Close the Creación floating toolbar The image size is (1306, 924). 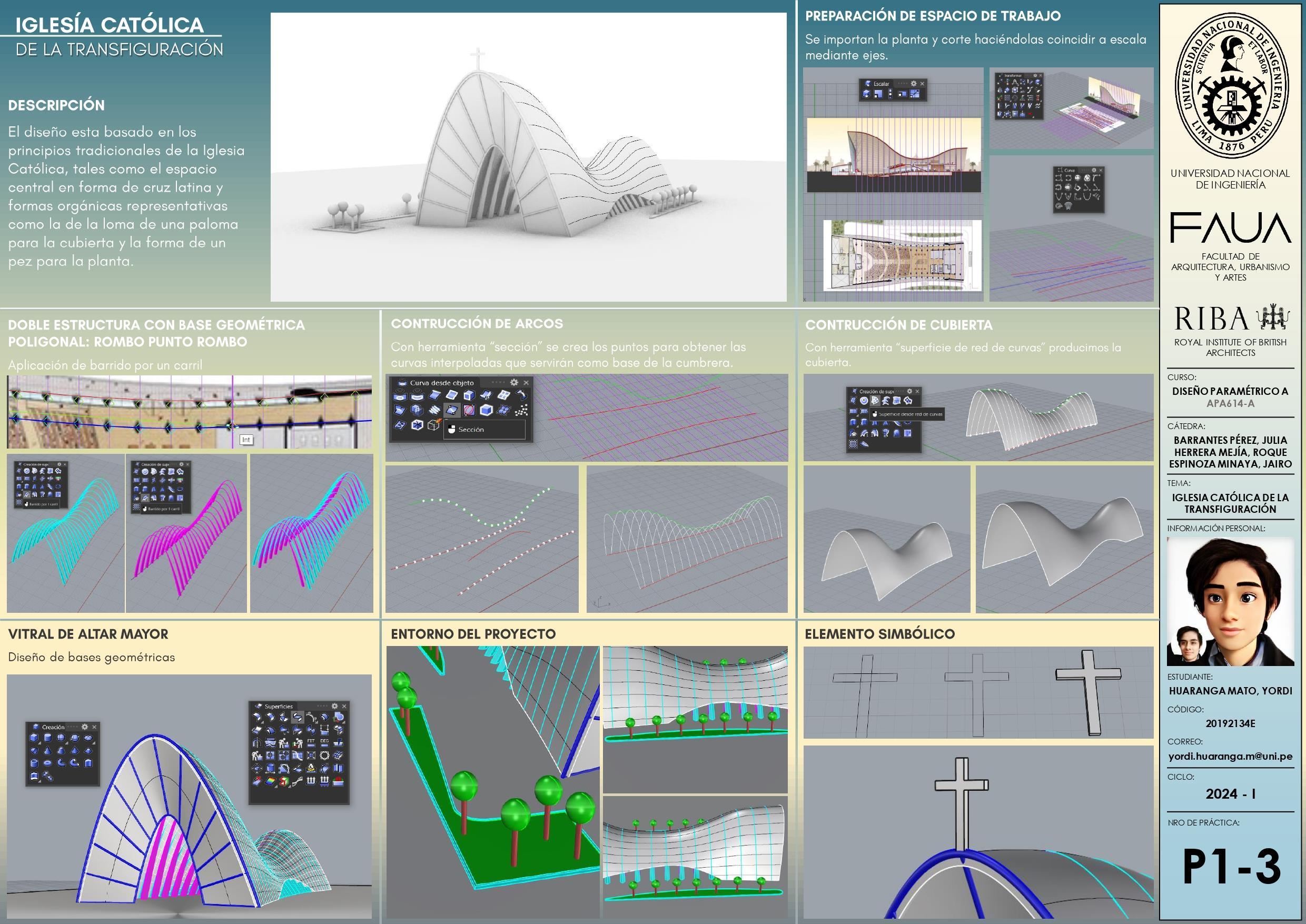click(94, 727)
